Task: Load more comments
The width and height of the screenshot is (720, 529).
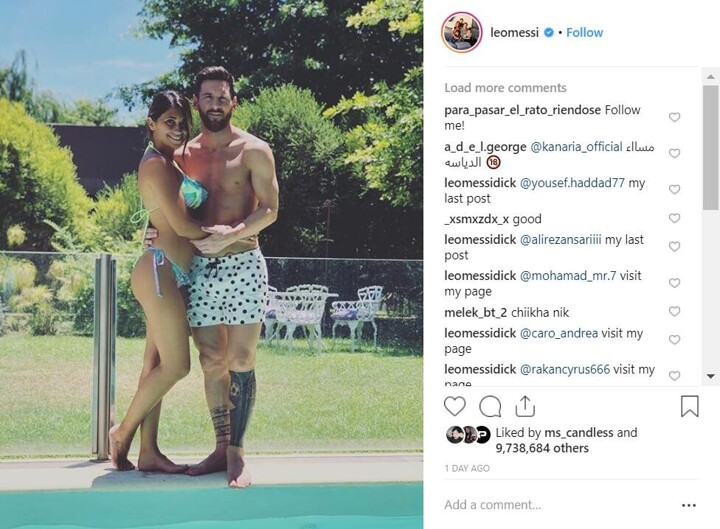Action: (505, 88)
